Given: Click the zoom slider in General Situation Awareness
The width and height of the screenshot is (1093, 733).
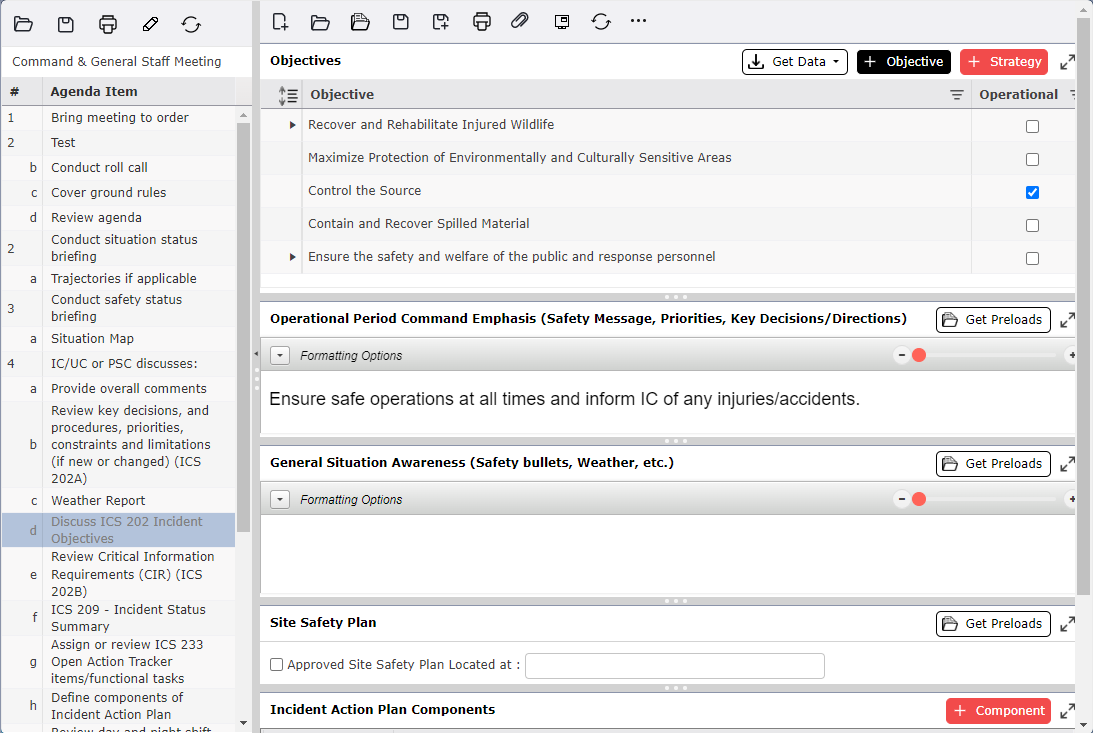Looking at the screenshot, I should [985, 499].
